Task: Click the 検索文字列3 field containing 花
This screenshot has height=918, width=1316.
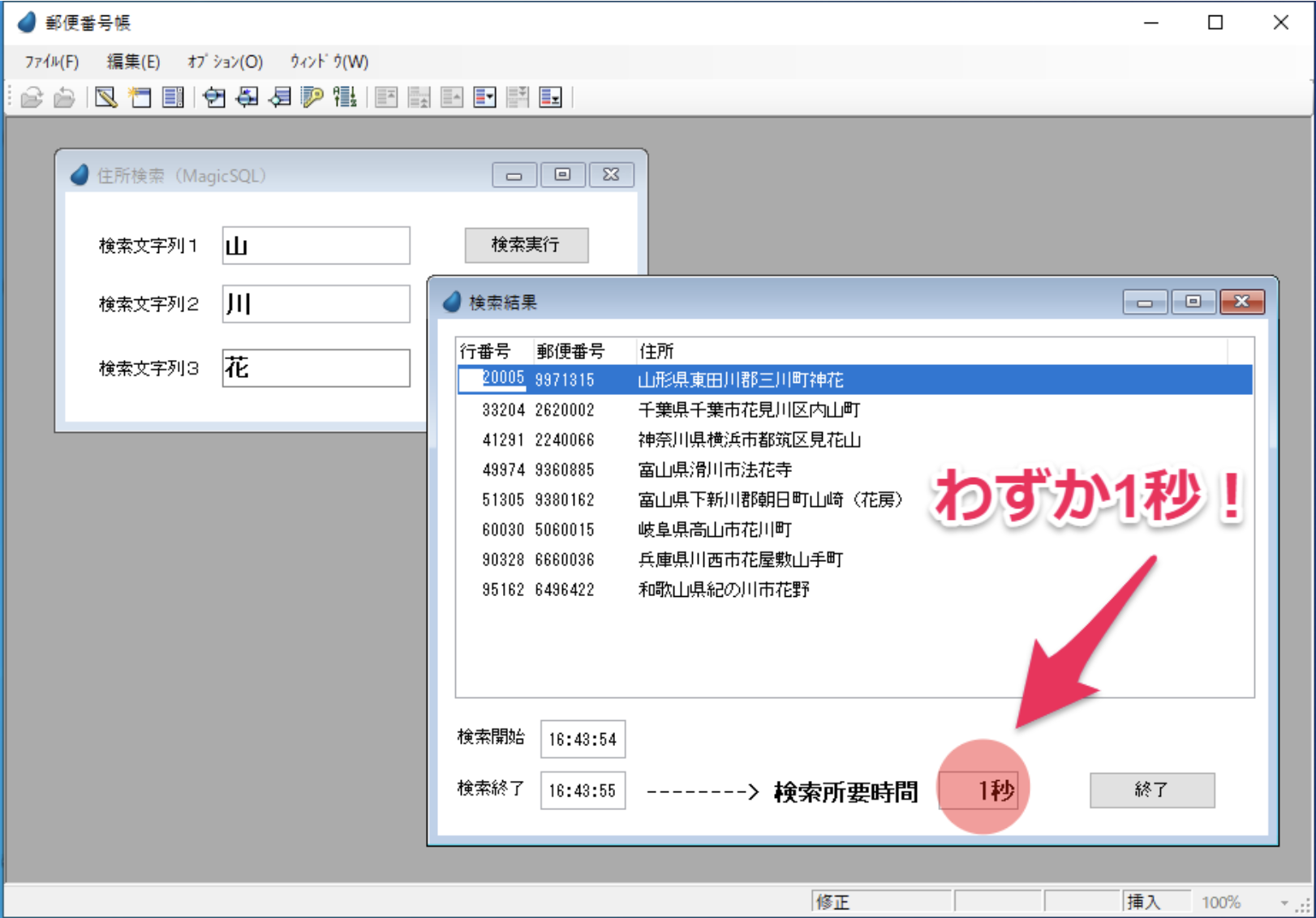Action: tap(316, 368)
